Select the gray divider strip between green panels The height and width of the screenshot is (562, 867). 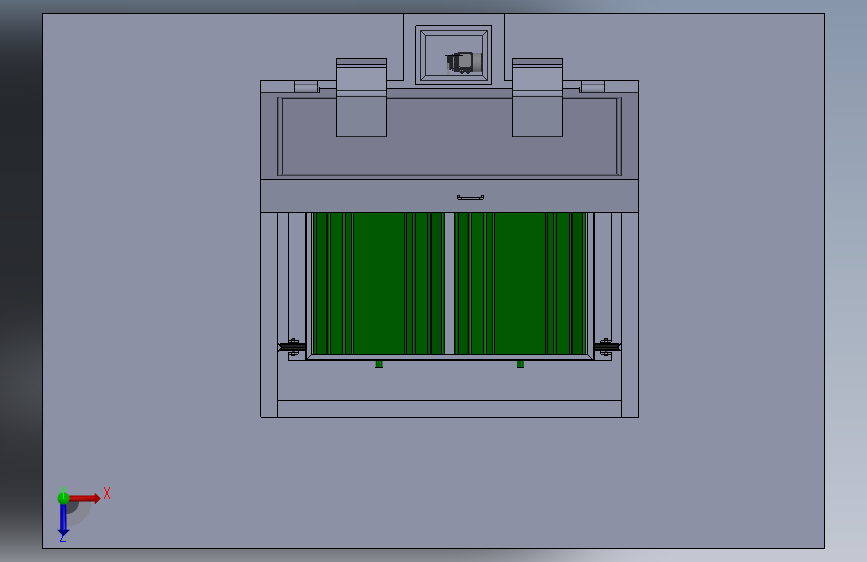click(450, 283)
